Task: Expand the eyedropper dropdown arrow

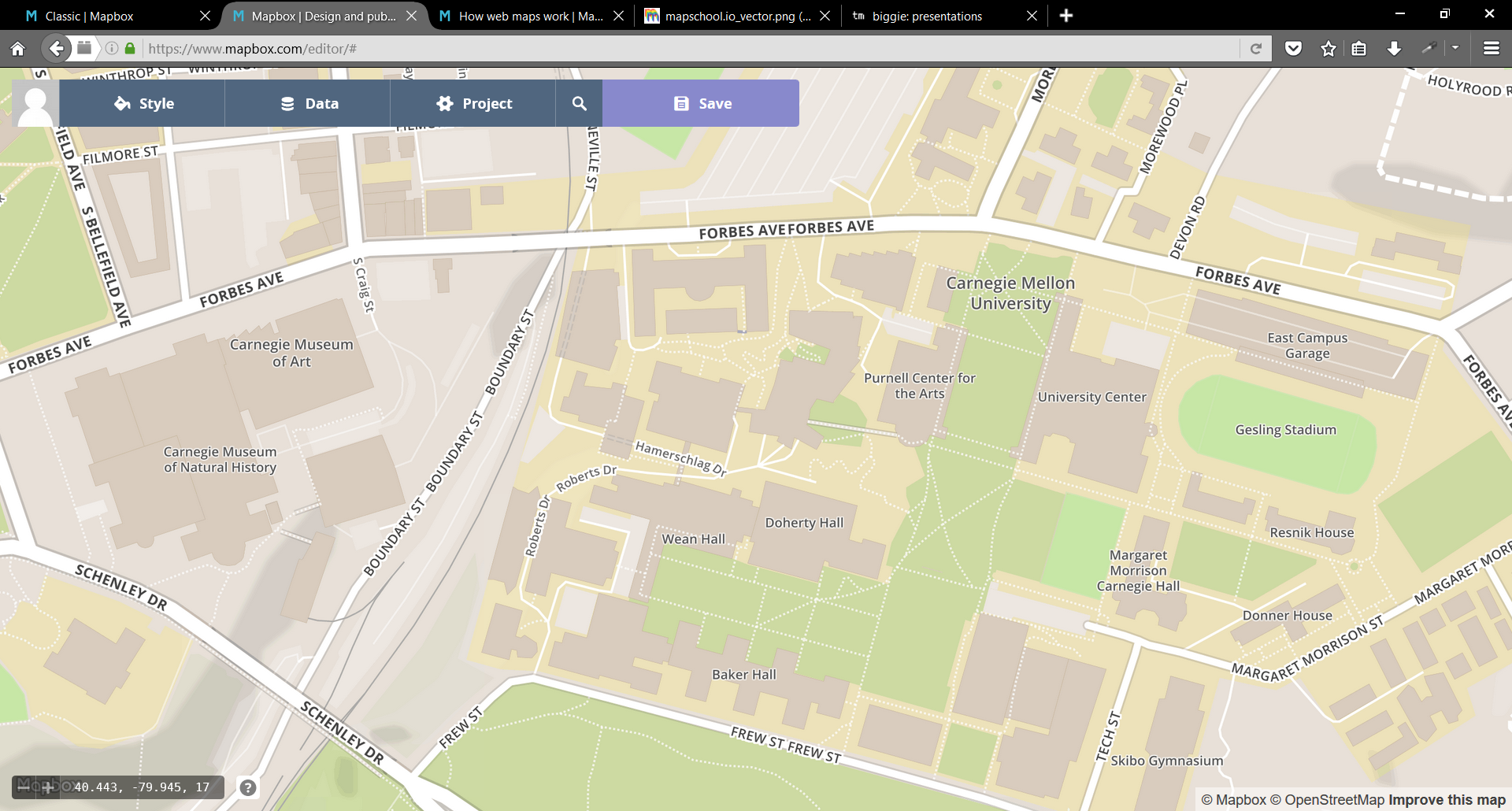Action: [1455, 49]
